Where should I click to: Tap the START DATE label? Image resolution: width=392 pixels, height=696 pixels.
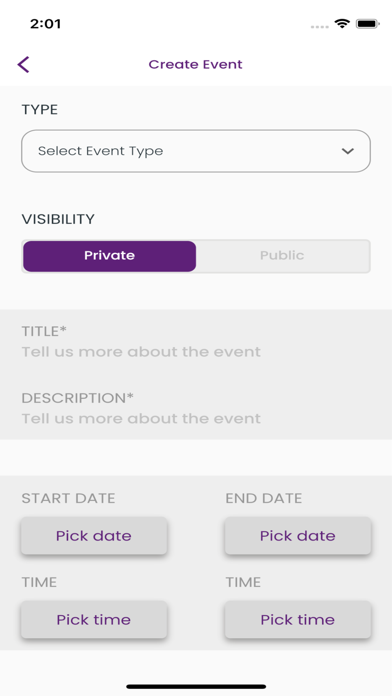(x=68, y=498)
